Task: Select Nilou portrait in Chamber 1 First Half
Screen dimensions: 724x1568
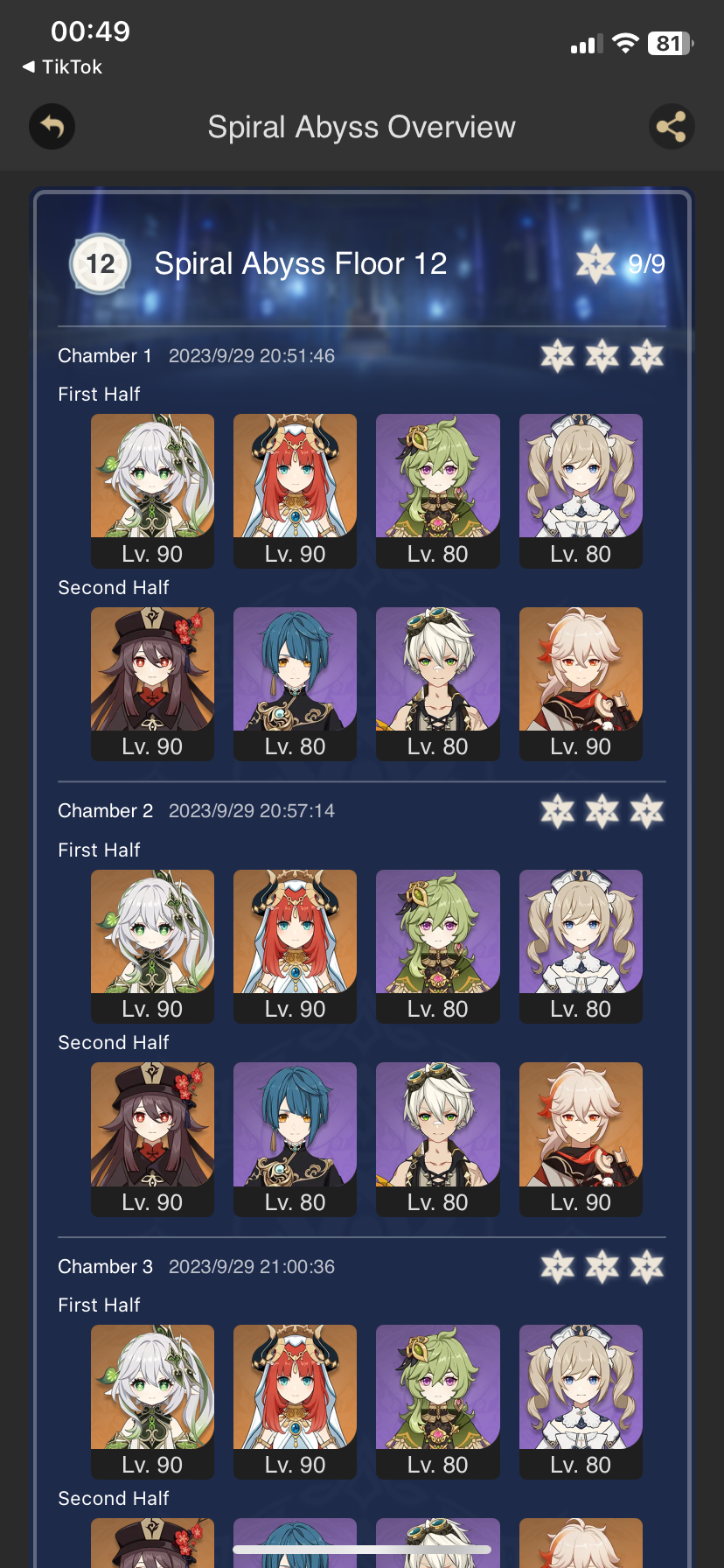Action: (295, 491)
